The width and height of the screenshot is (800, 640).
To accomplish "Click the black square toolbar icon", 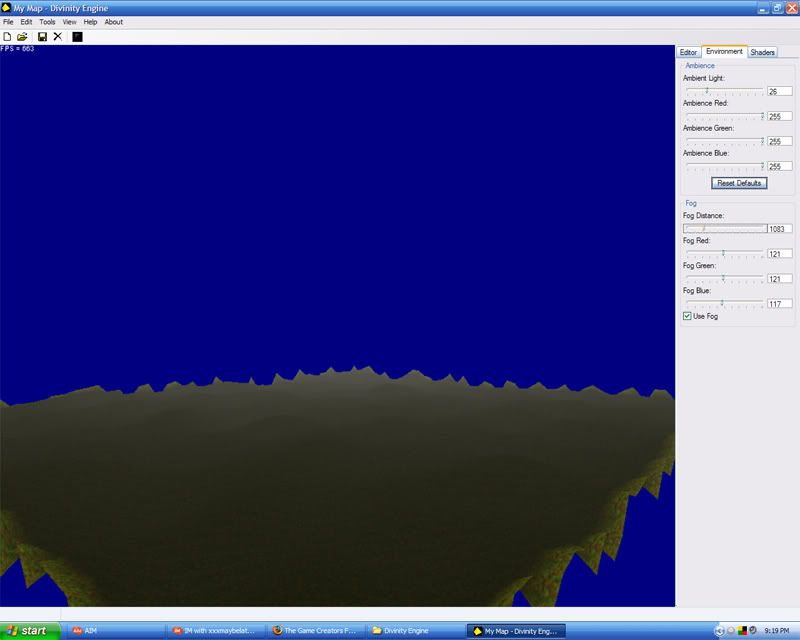I will [x=77, y=37].
